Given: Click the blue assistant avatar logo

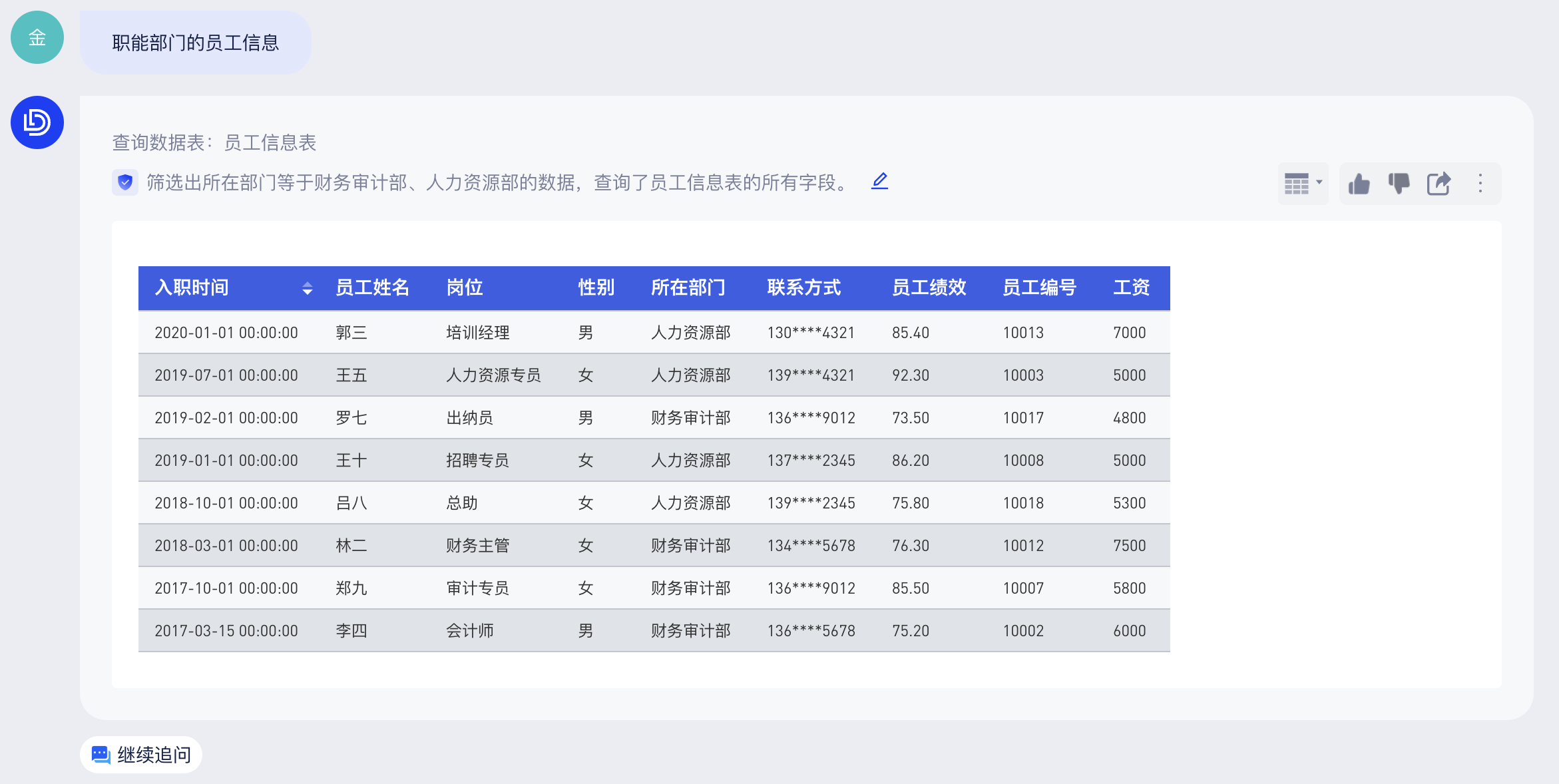Looking at the screenshot, I should tap(37, 122).
